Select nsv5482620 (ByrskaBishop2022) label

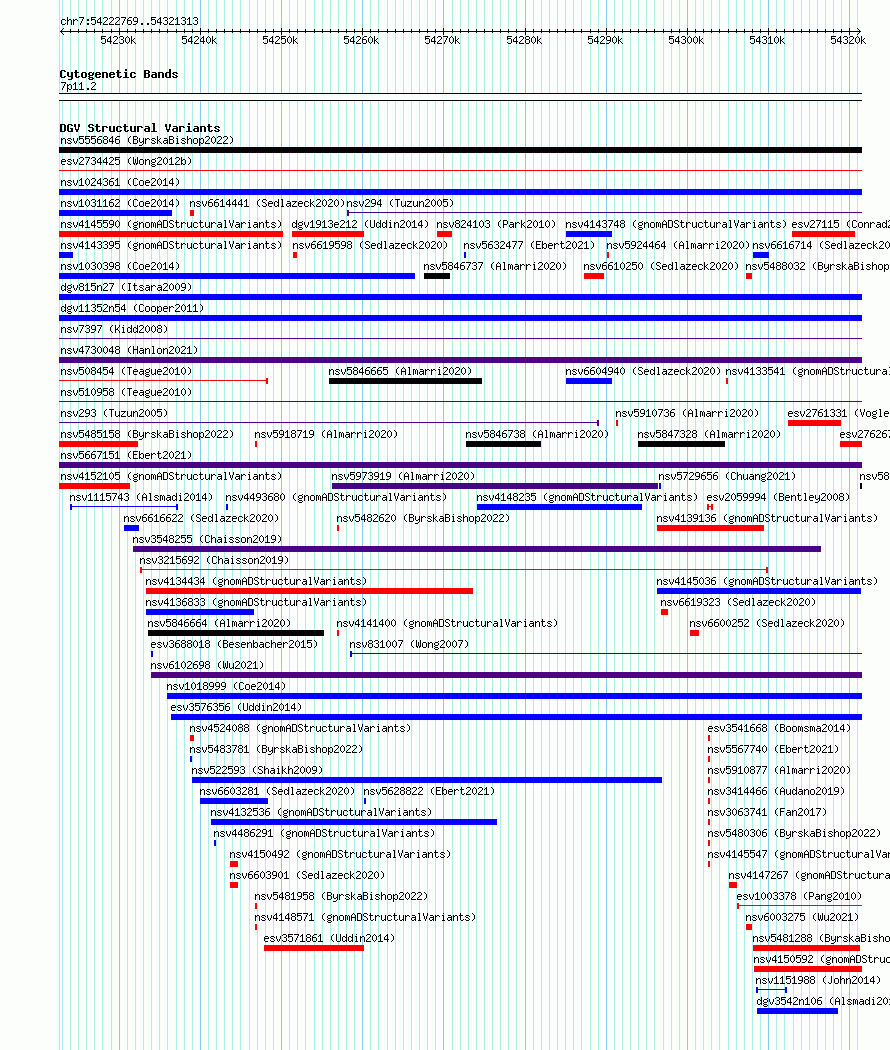423,518
